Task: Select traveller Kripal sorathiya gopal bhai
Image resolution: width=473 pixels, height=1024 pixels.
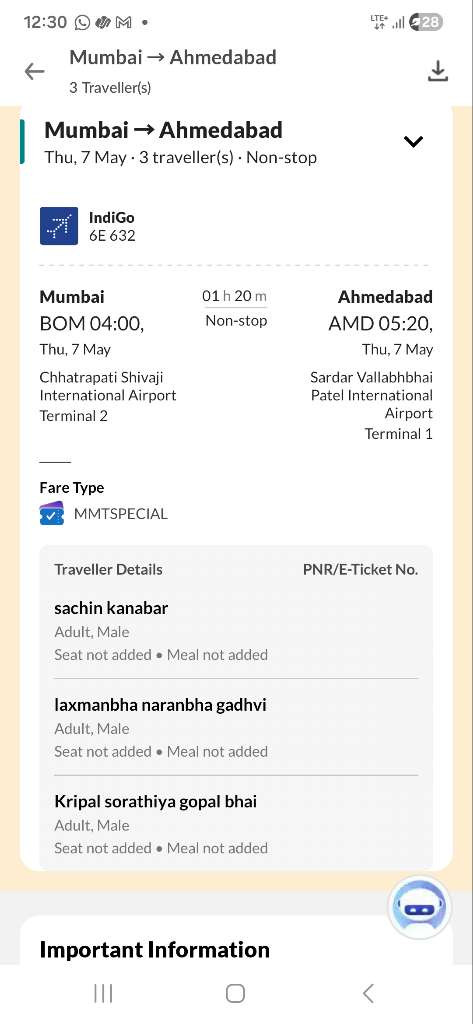Action: tap(236, 824)
